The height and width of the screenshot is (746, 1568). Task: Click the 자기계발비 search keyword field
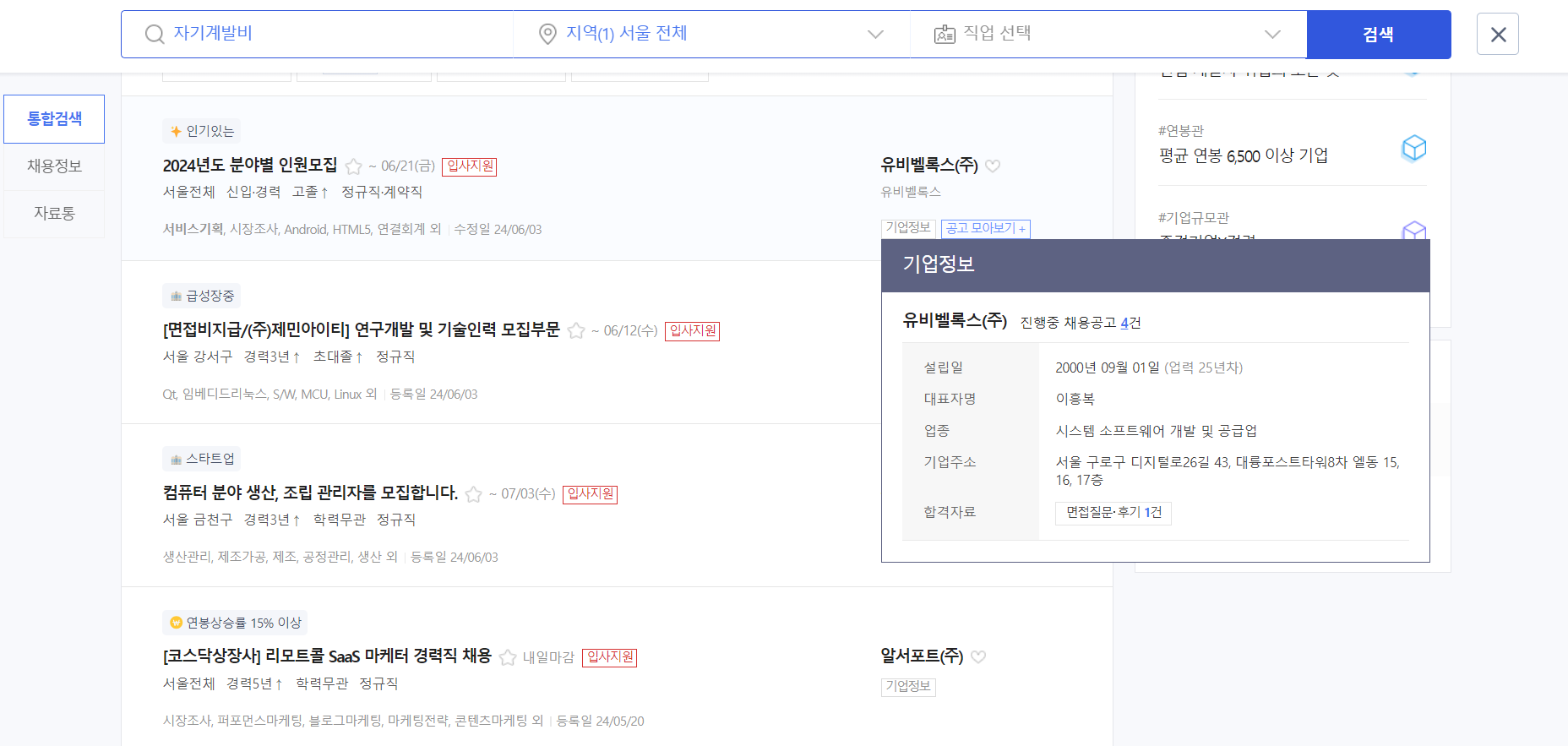(x=318, y=34)
